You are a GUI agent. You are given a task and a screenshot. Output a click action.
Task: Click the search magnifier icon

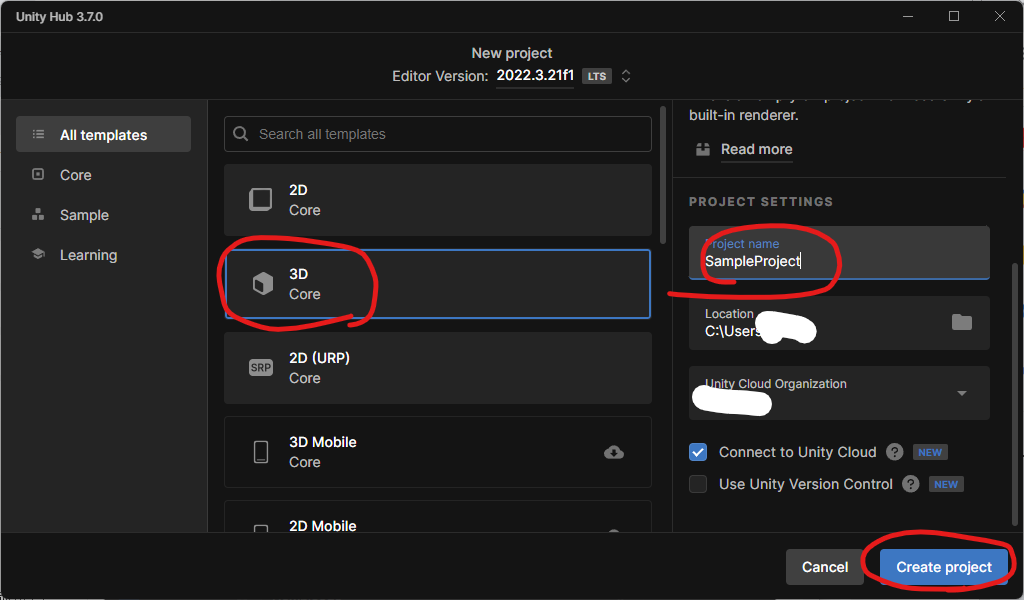point(240,134)
